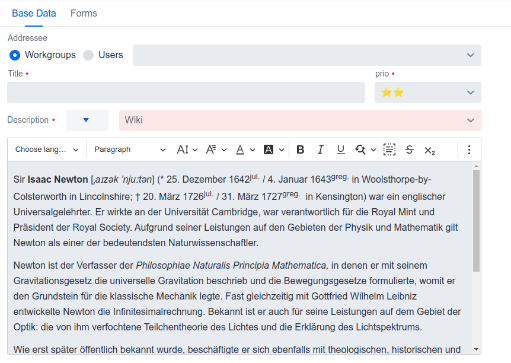Click the word "Infinitesimalrechnung" in the editor
Screen dimensions: 511x363
(x=159, y=312)
